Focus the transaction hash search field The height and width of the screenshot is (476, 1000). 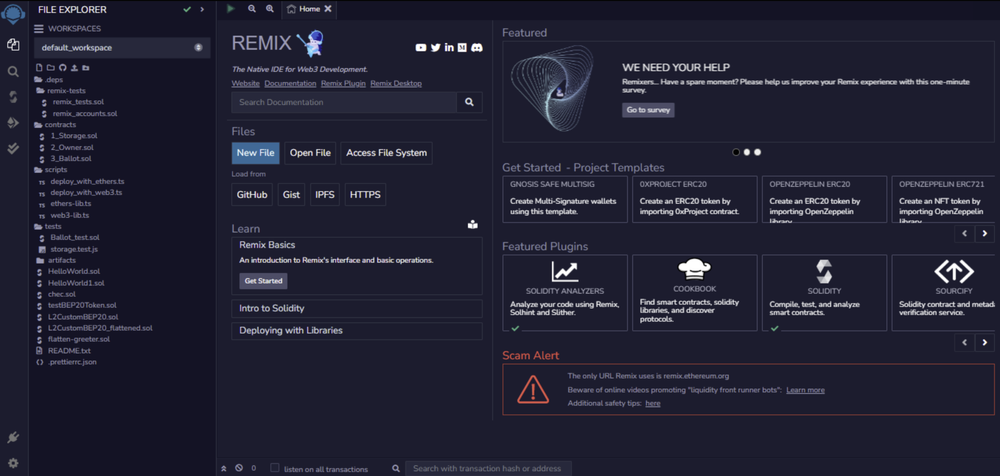click(x=489, y=468)
